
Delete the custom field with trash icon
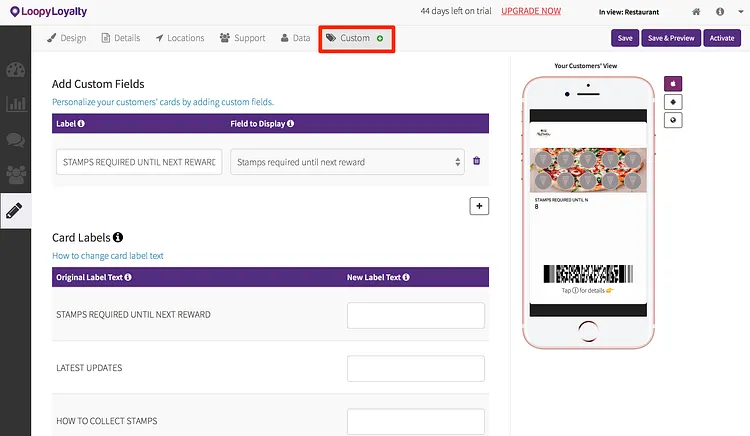tap(476, 161)
